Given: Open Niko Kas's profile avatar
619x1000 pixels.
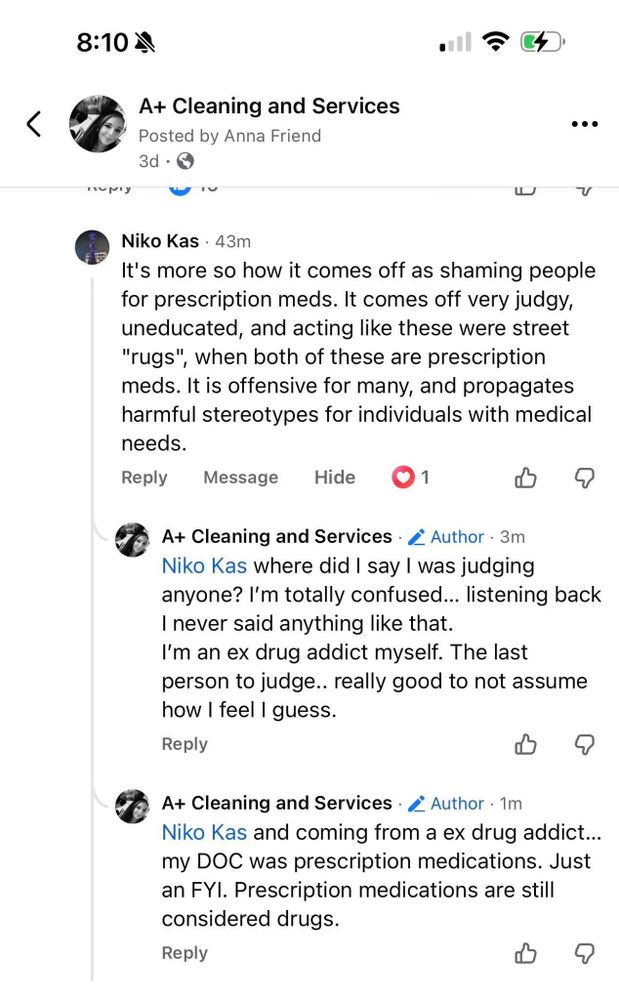Looking at the screenshot, I should (92, 246).
